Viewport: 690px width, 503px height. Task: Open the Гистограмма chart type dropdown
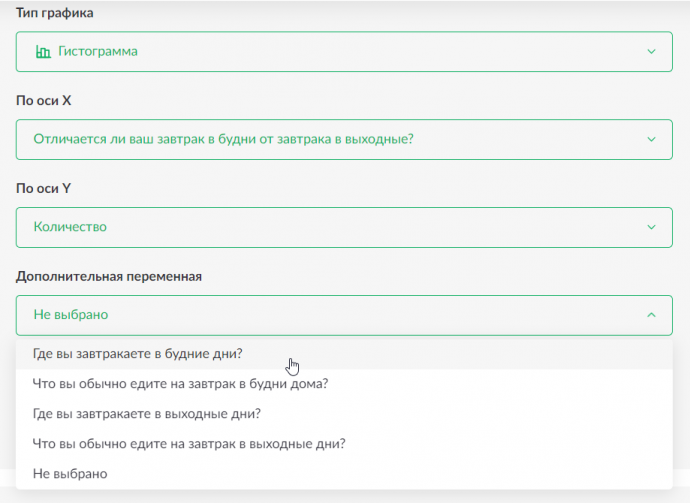344,51
